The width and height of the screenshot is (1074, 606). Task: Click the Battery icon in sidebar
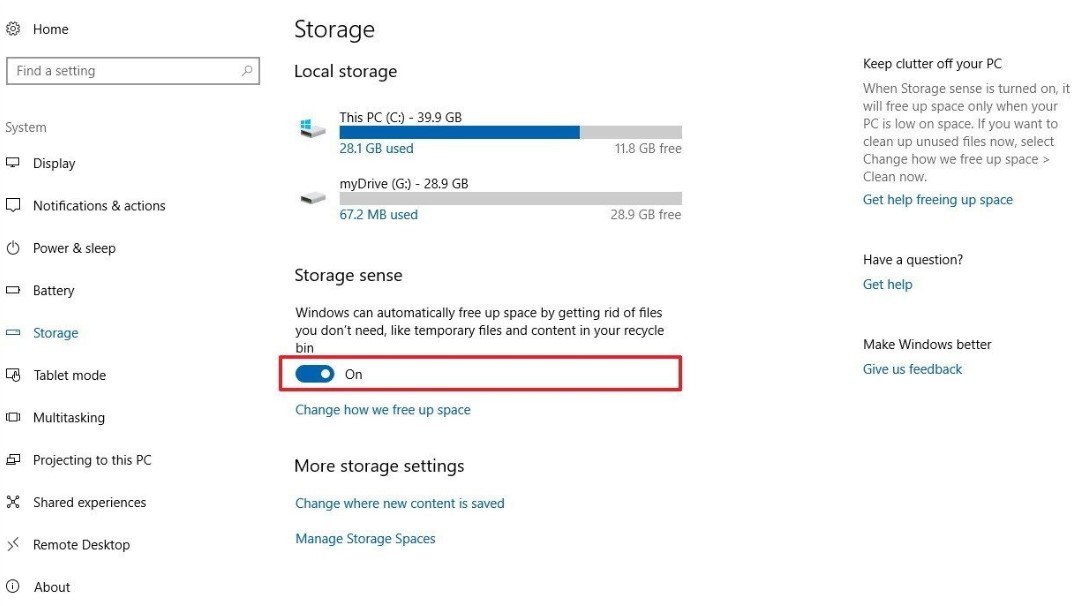(13, 291)
